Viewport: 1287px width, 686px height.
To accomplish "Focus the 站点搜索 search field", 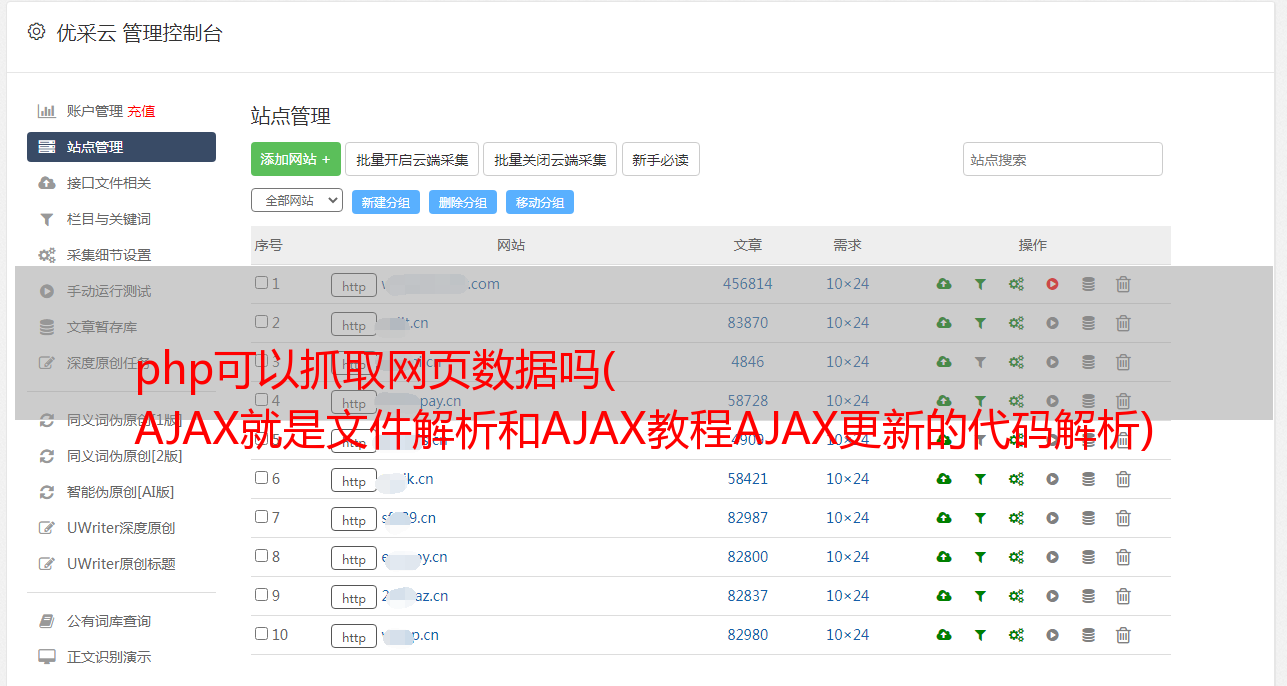I will 1063,159.
